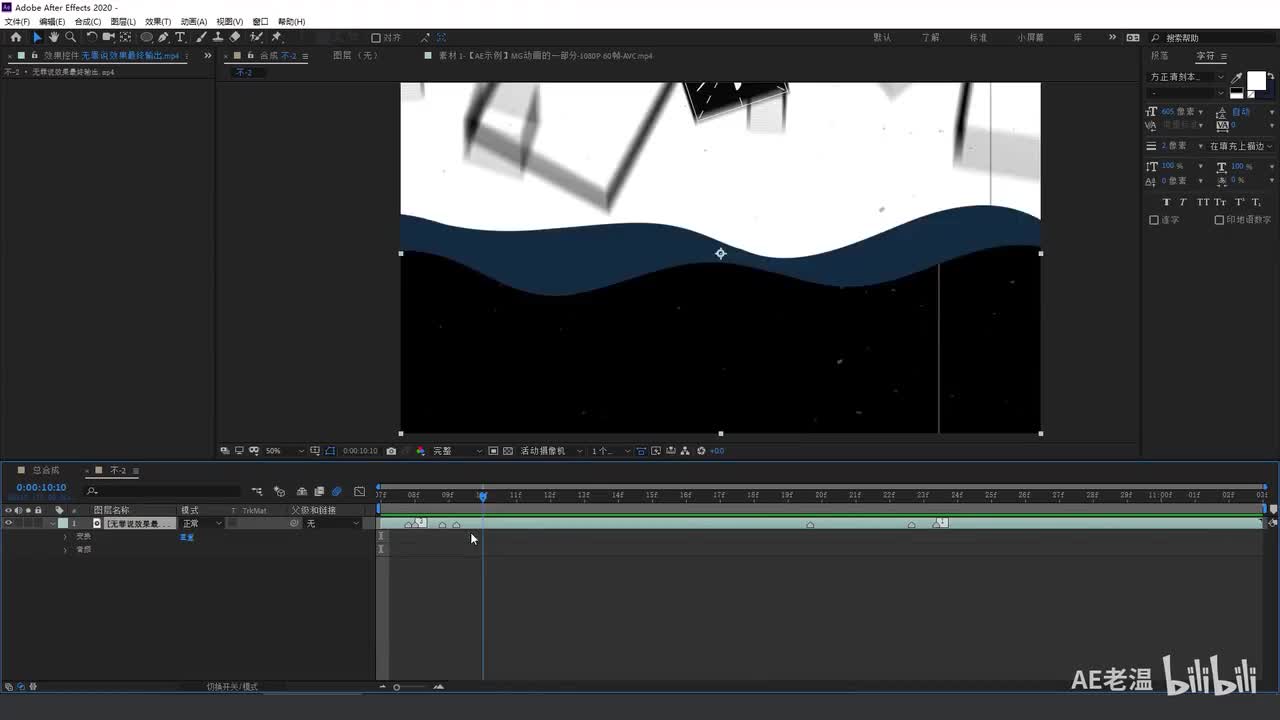The height and width of the screenshot is (720, 1280).
Task: Select the Roto Brush tool
Action: (257, 37)
